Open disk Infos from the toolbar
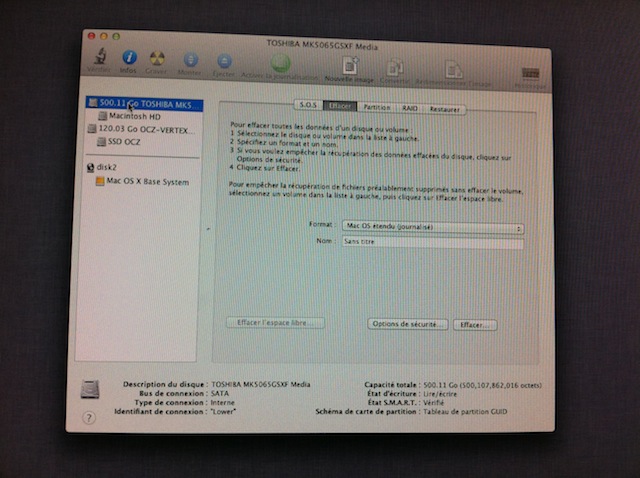 pyautogui.click(x=129, y=58)
